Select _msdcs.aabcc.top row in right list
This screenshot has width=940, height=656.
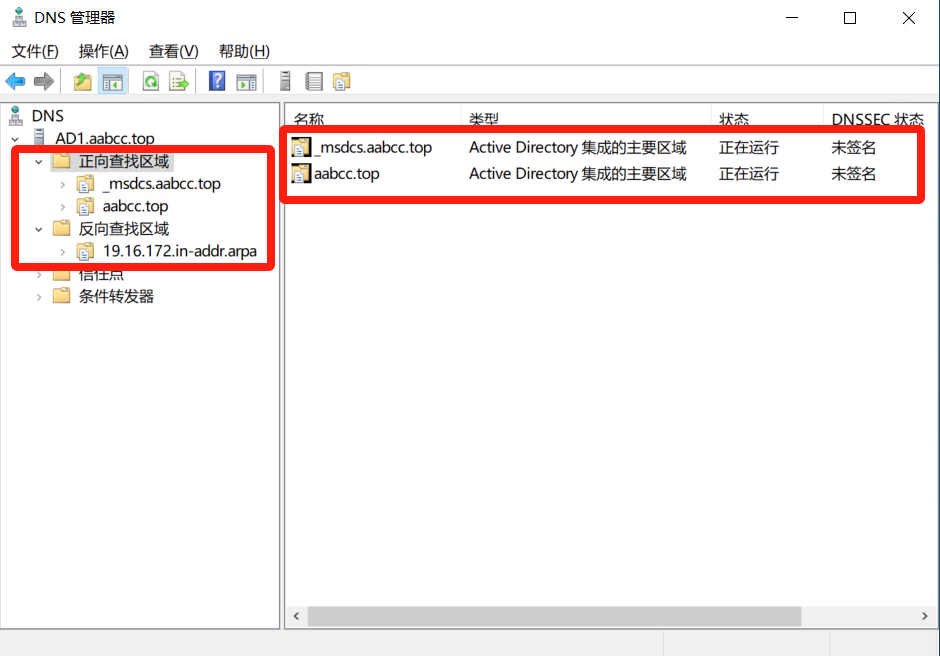pyautogui.click(x=372, y=148)
